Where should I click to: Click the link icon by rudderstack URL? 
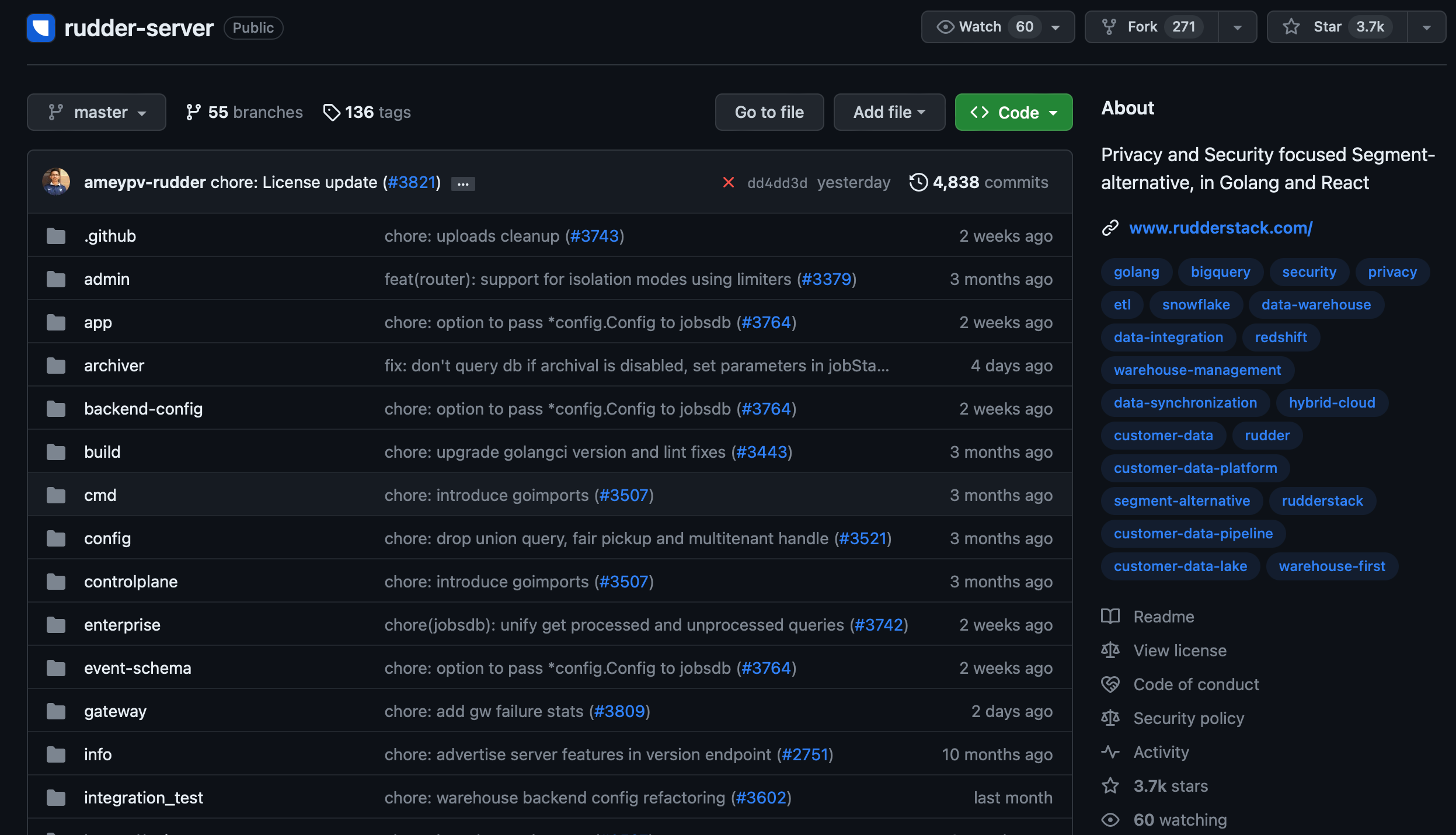1110,228
